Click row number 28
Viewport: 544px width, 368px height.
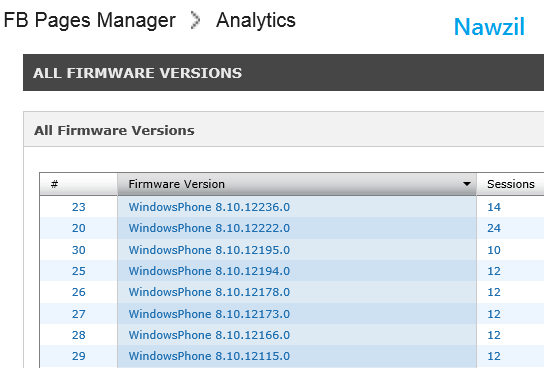point(79,335)
